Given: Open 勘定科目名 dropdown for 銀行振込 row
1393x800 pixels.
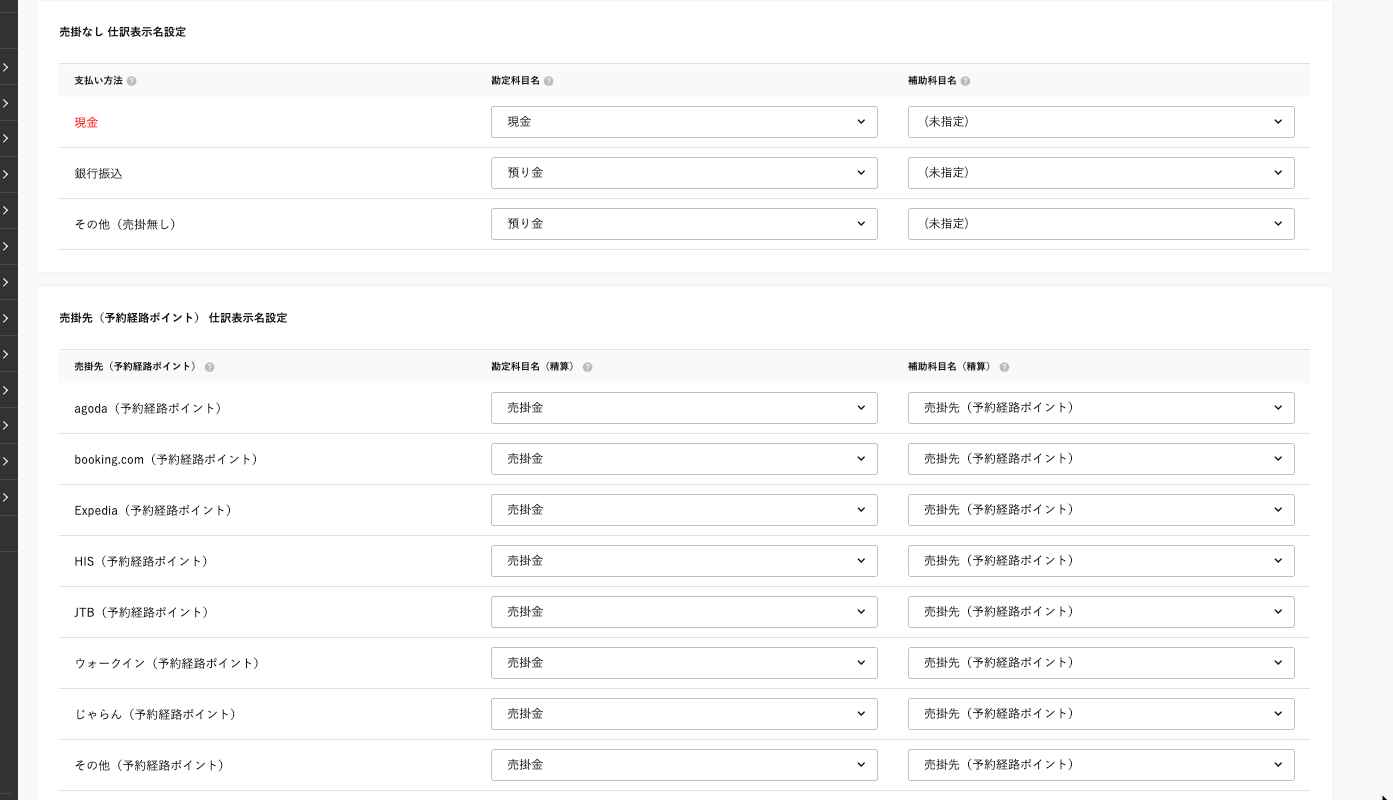Looking at the screenshot, I should click(x=684, y=173).
